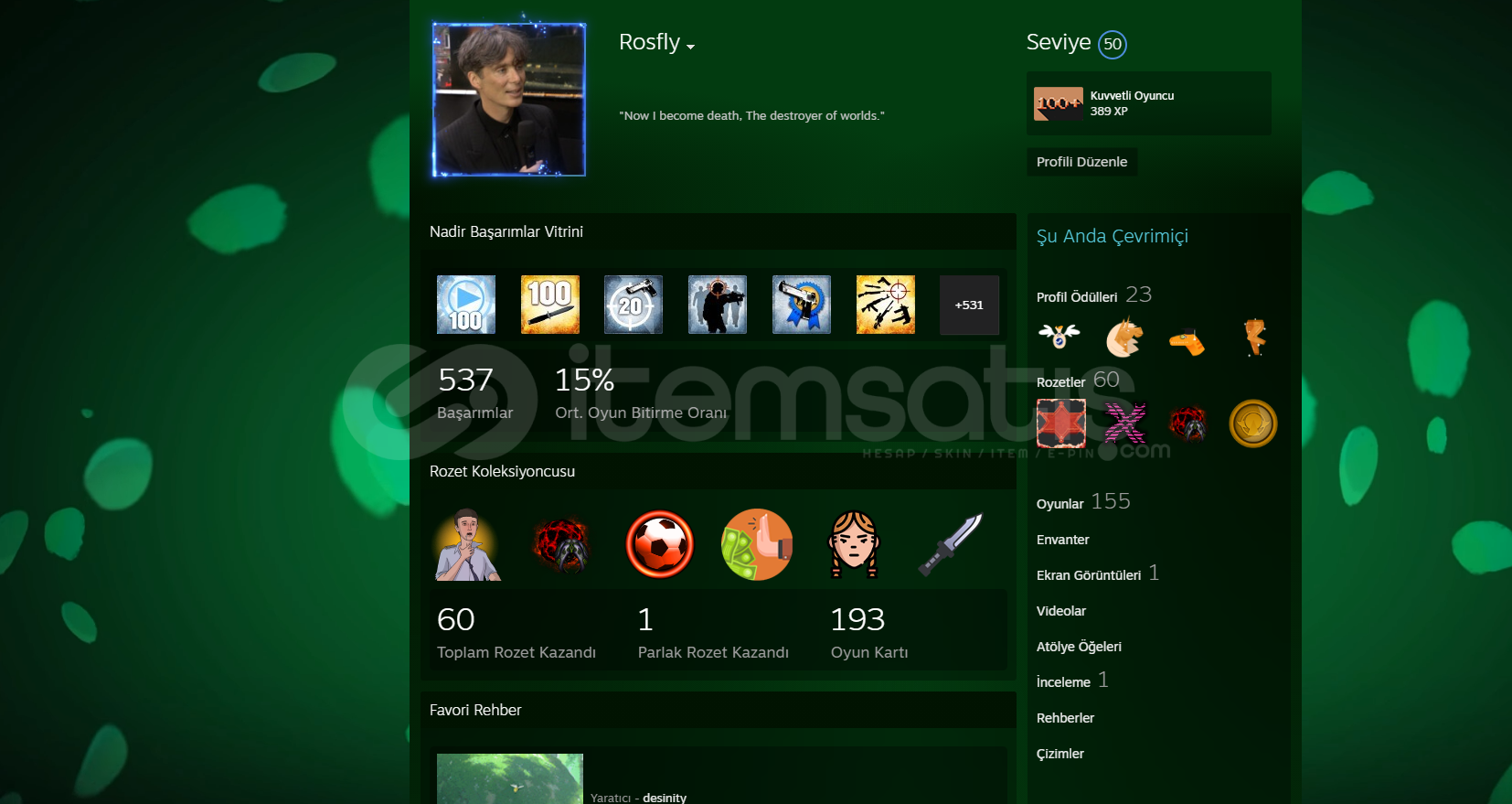1512x804 pixels.
Task: Click the 1 Parlak Rozet Kazandı stat
Action: point(713,632)
